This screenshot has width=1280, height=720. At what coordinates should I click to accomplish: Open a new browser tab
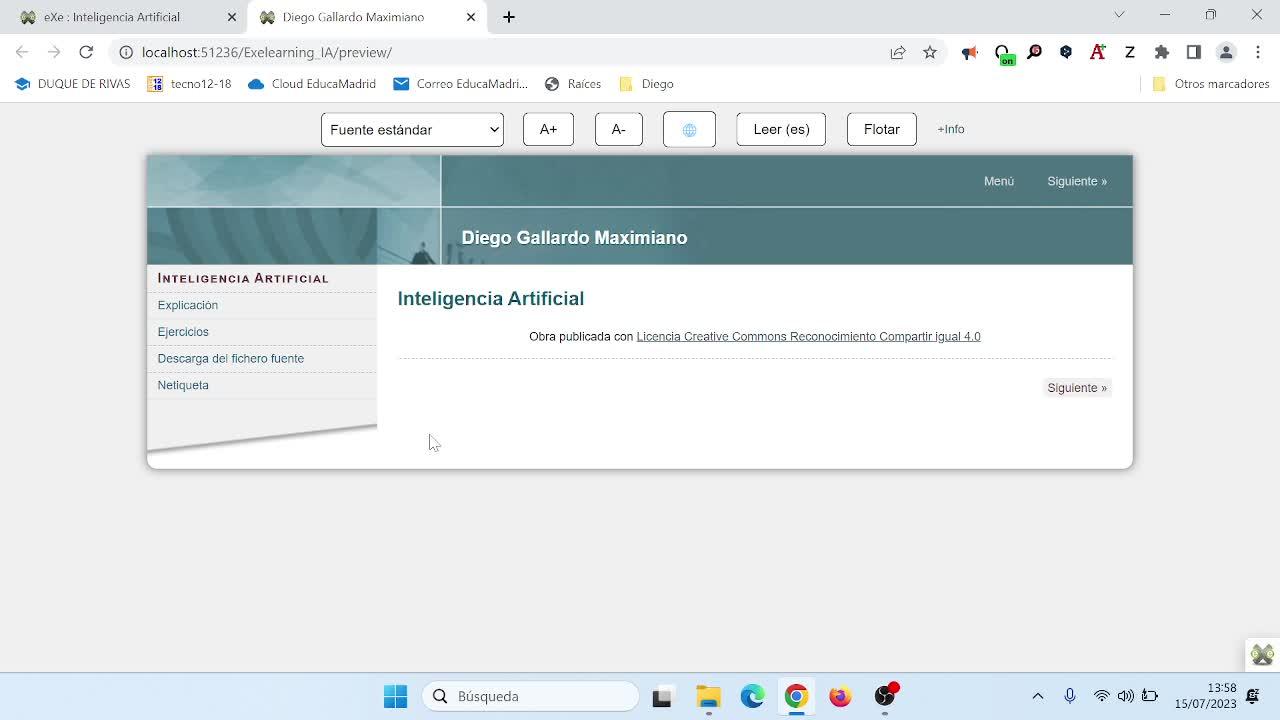point(509,17)
